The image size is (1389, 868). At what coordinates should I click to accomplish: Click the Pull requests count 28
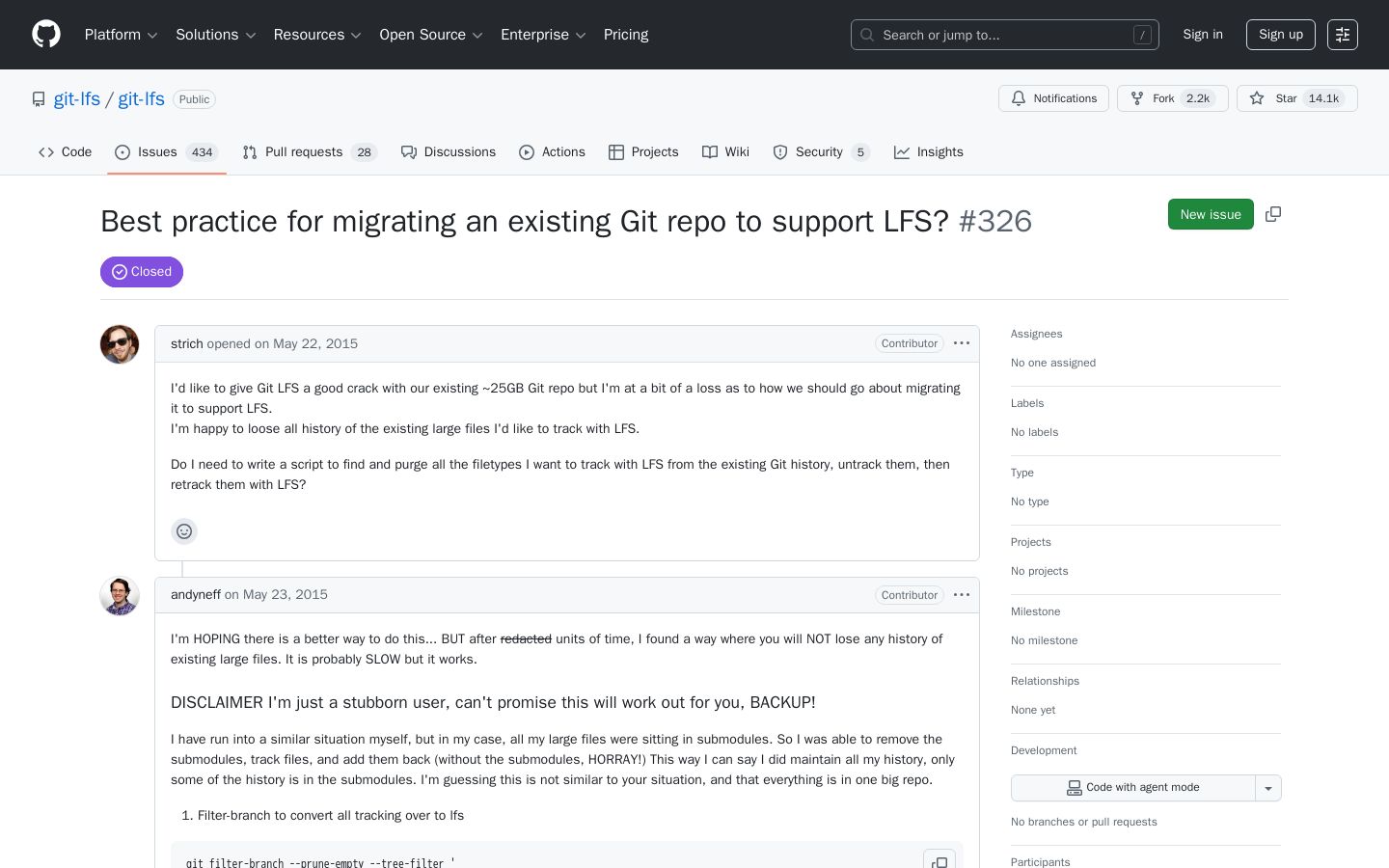click(364, 152)
